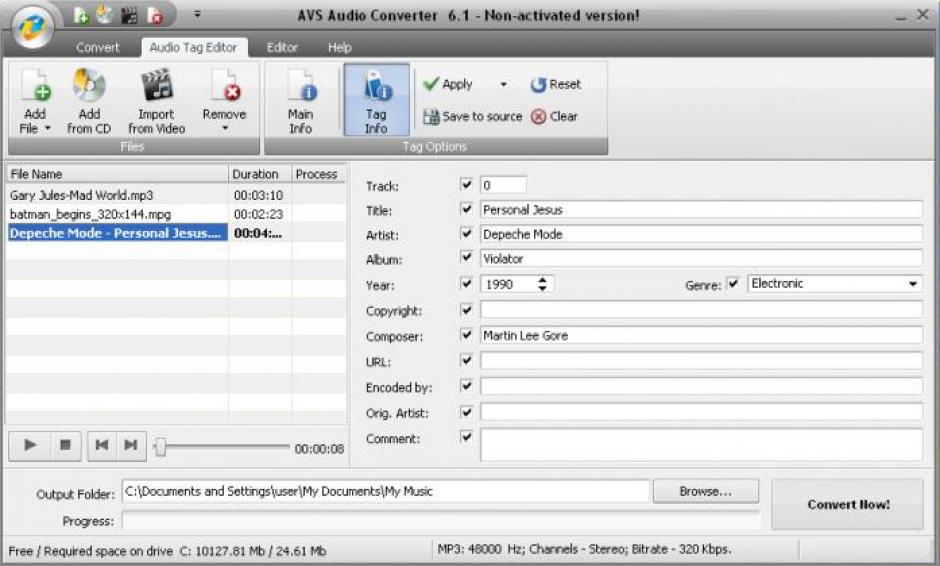Click the Remove file icon
Image resolution: width=940 pixels, height=566 pixels.
pyautogui.click(x=224, y=88)
